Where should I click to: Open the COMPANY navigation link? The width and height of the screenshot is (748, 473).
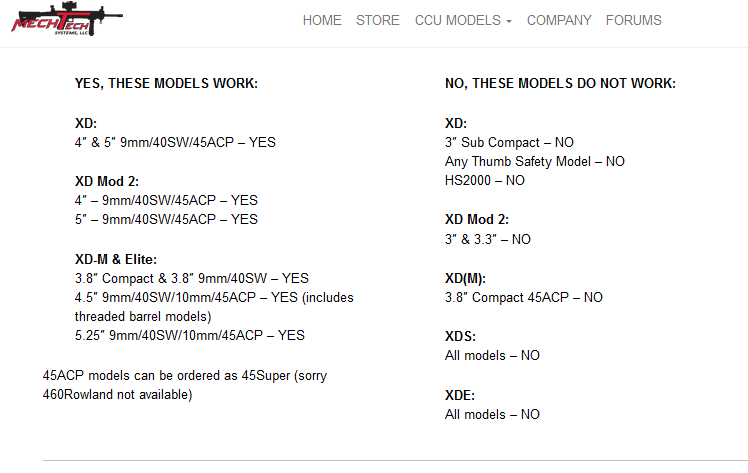click(x=559, y=21)
